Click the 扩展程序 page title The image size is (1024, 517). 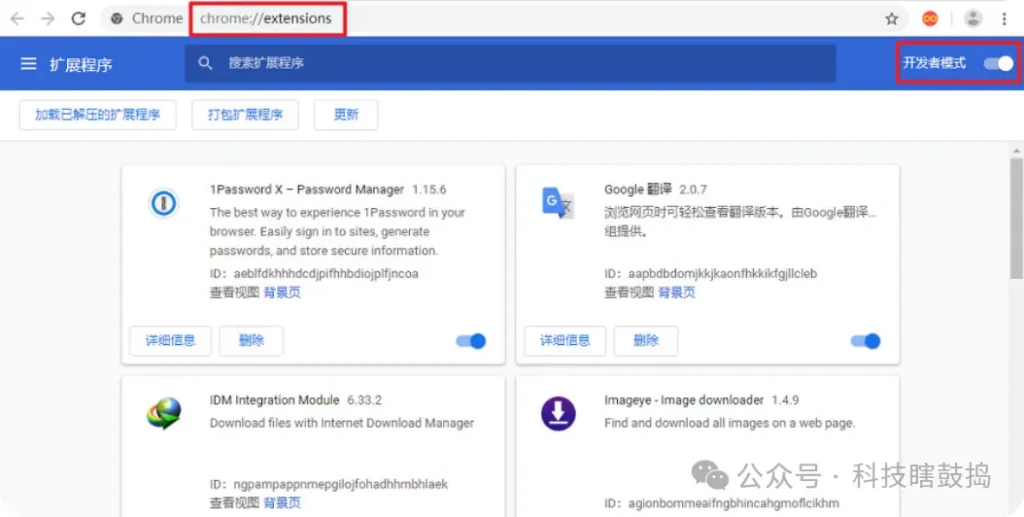(x=81, y=65)
